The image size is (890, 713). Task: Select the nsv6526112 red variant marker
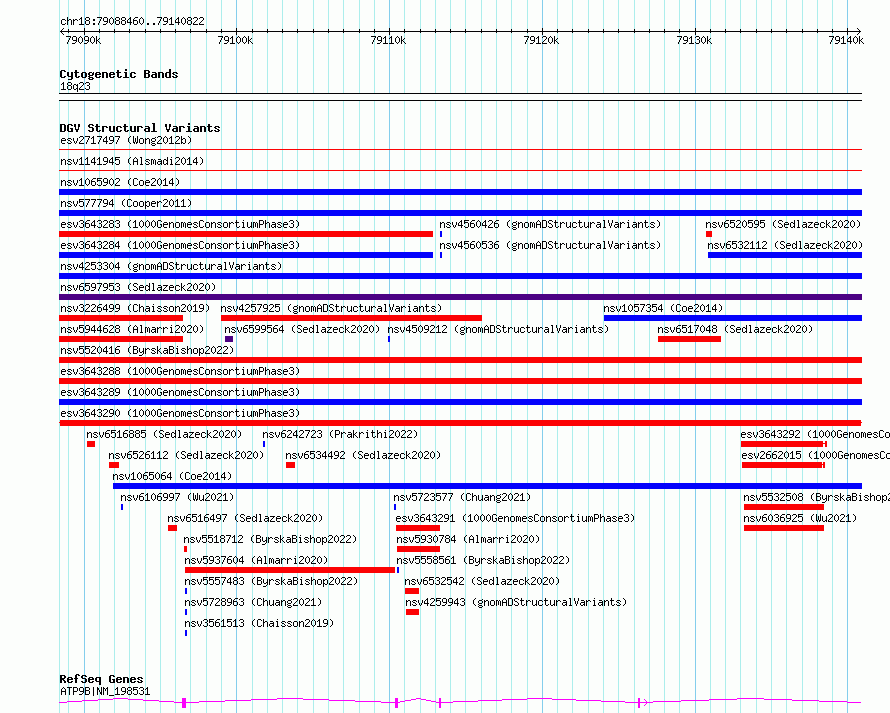(114, 465)
